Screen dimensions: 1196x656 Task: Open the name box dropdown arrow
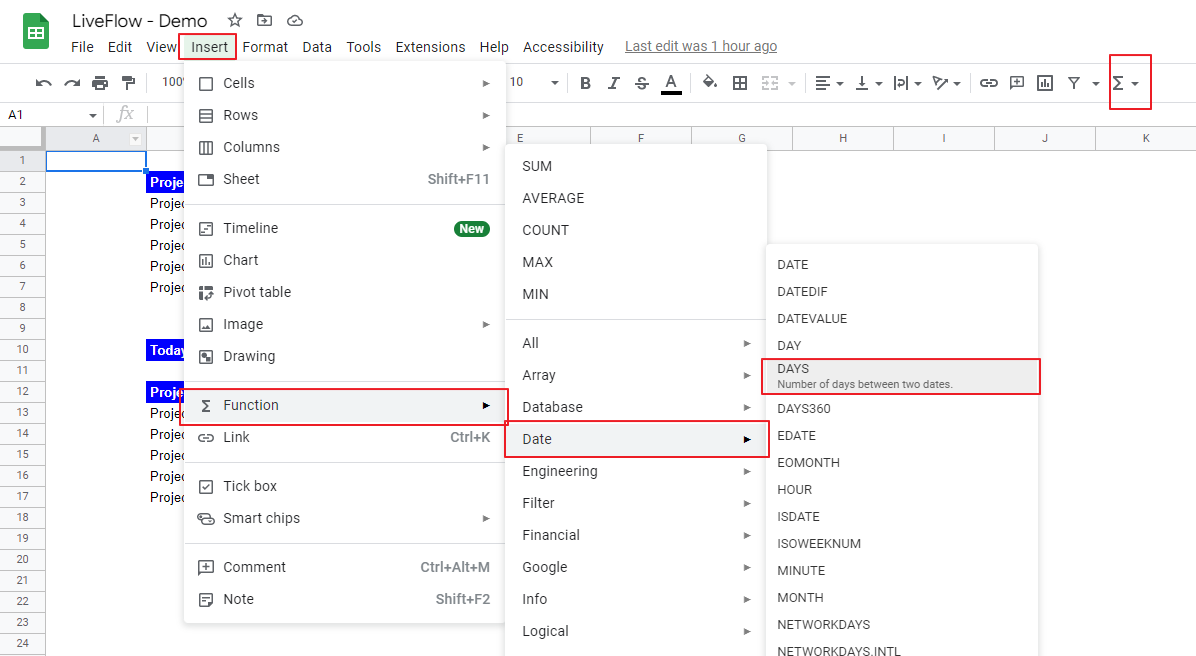coord(92,115)
